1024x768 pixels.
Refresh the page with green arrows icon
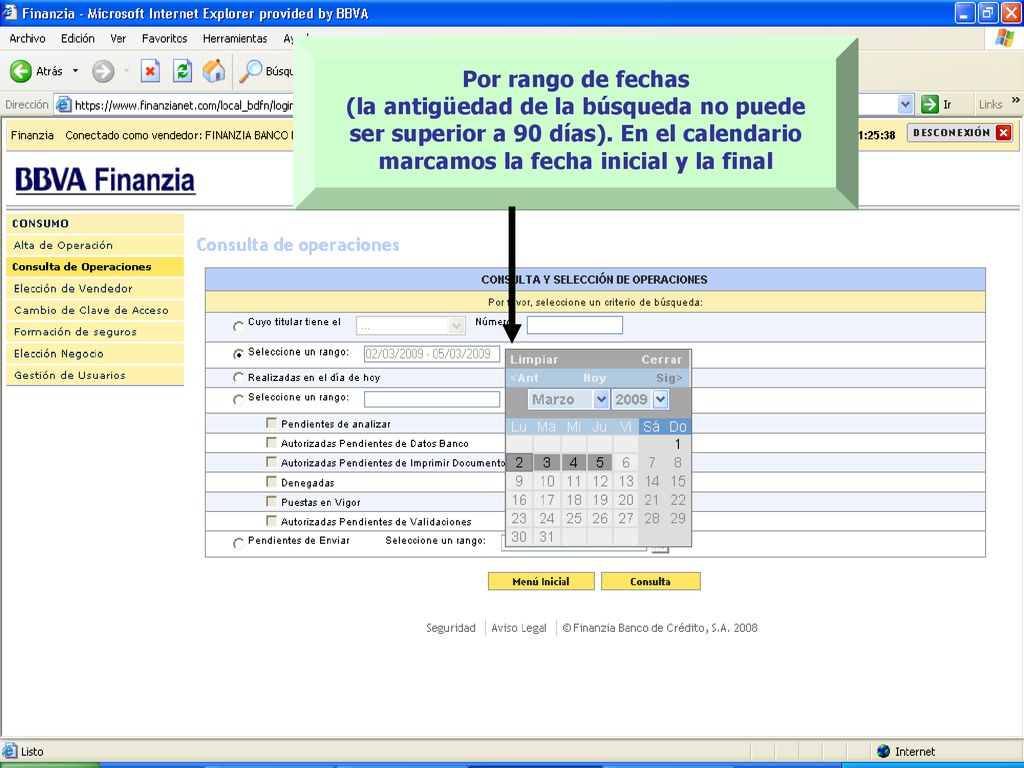182,71
